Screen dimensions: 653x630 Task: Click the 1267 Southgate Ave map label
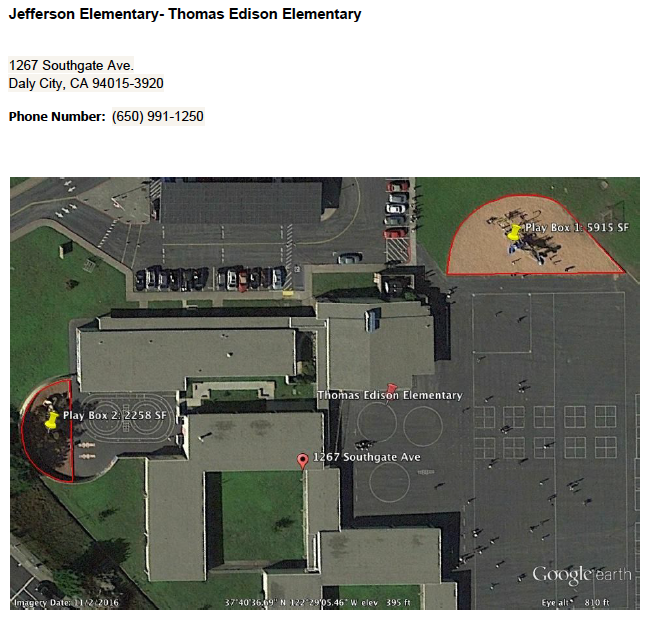click(x=367, y=457)
